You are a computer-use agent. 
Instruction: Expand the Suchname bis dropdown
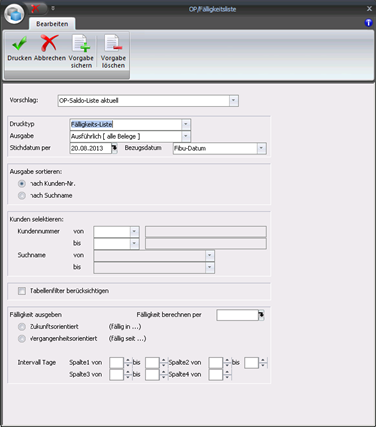(x=210, y=268)
